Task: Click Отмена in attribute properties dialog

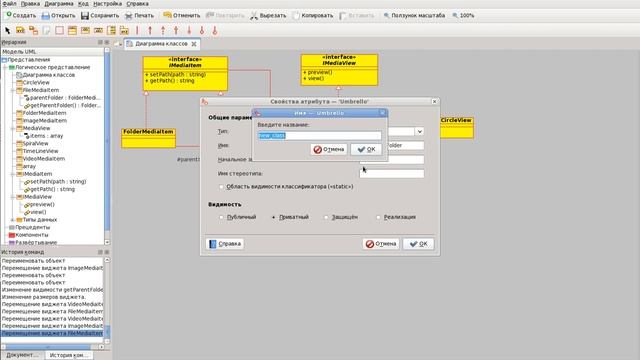Action: (381, 244)
